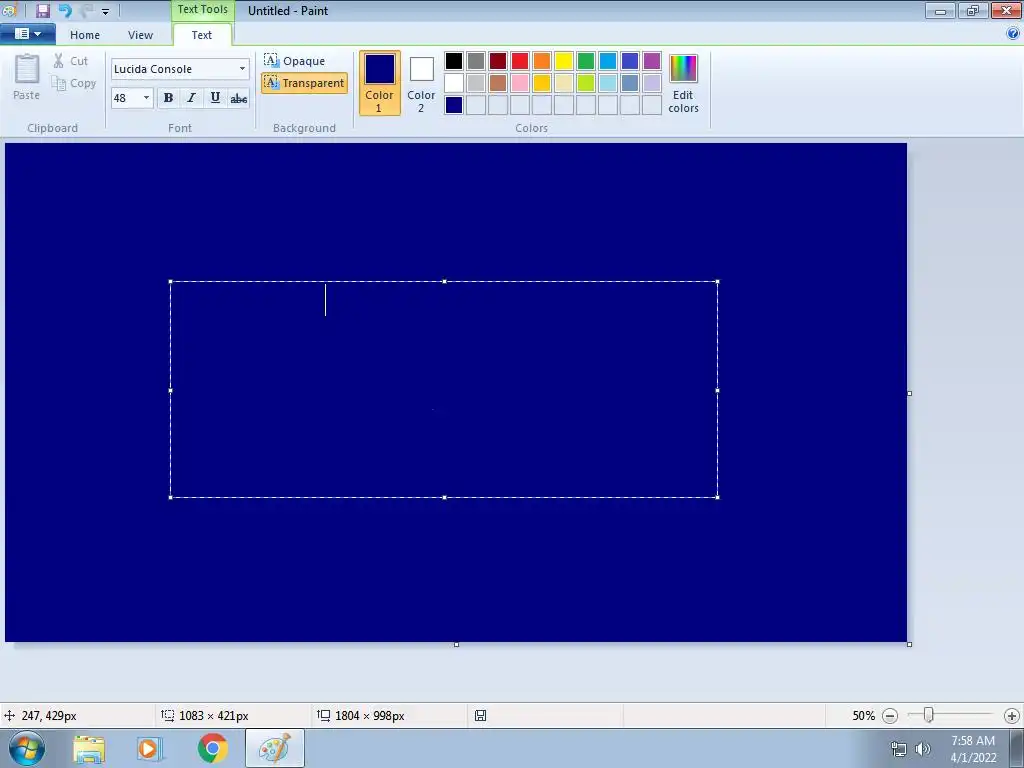Switch to the View tab
The height and width of the screenshot is (768, 1024).
140,35
